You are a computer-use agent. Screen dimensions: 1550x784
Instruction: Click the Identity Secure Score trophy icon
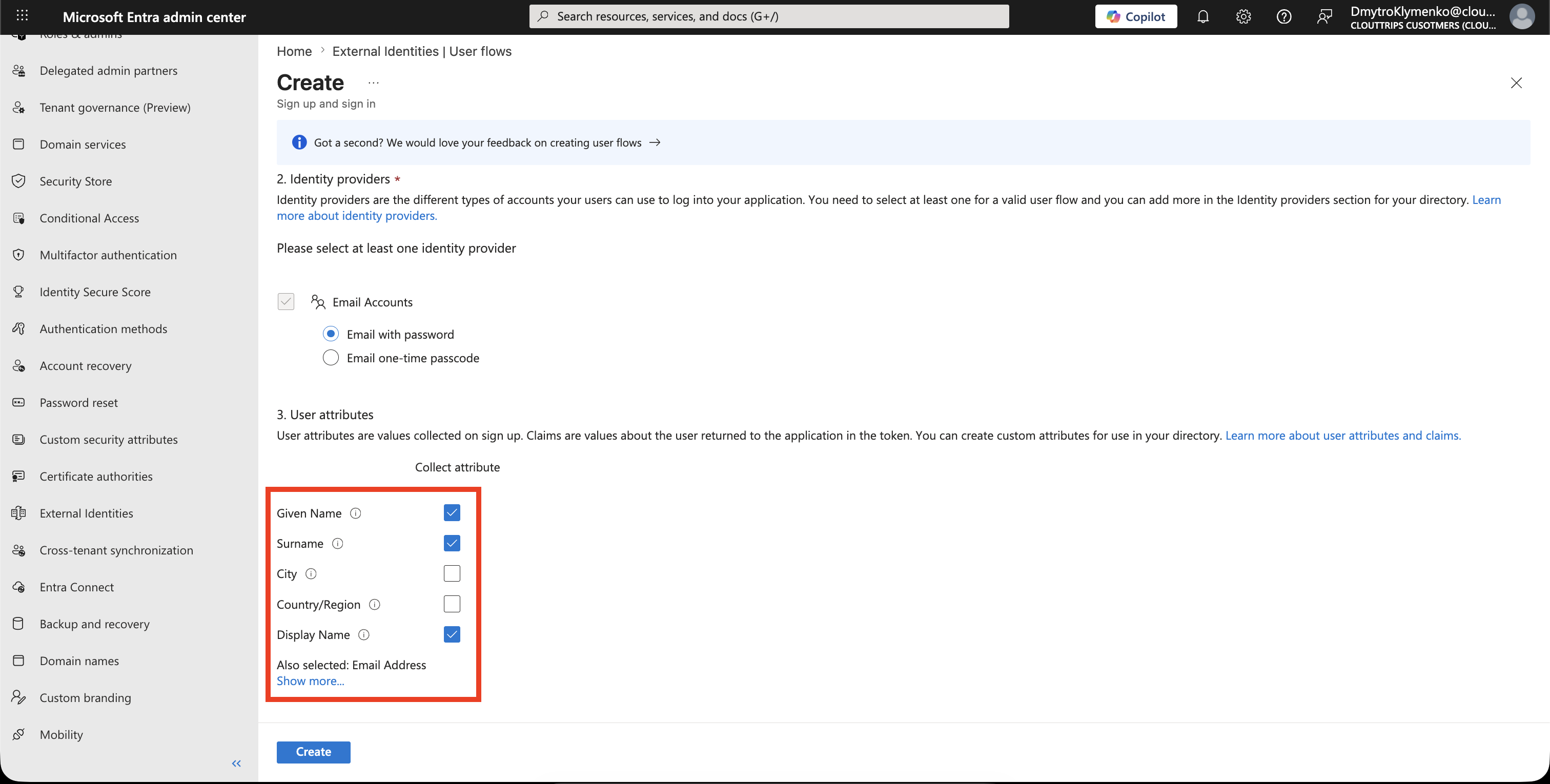coord(18,292)
